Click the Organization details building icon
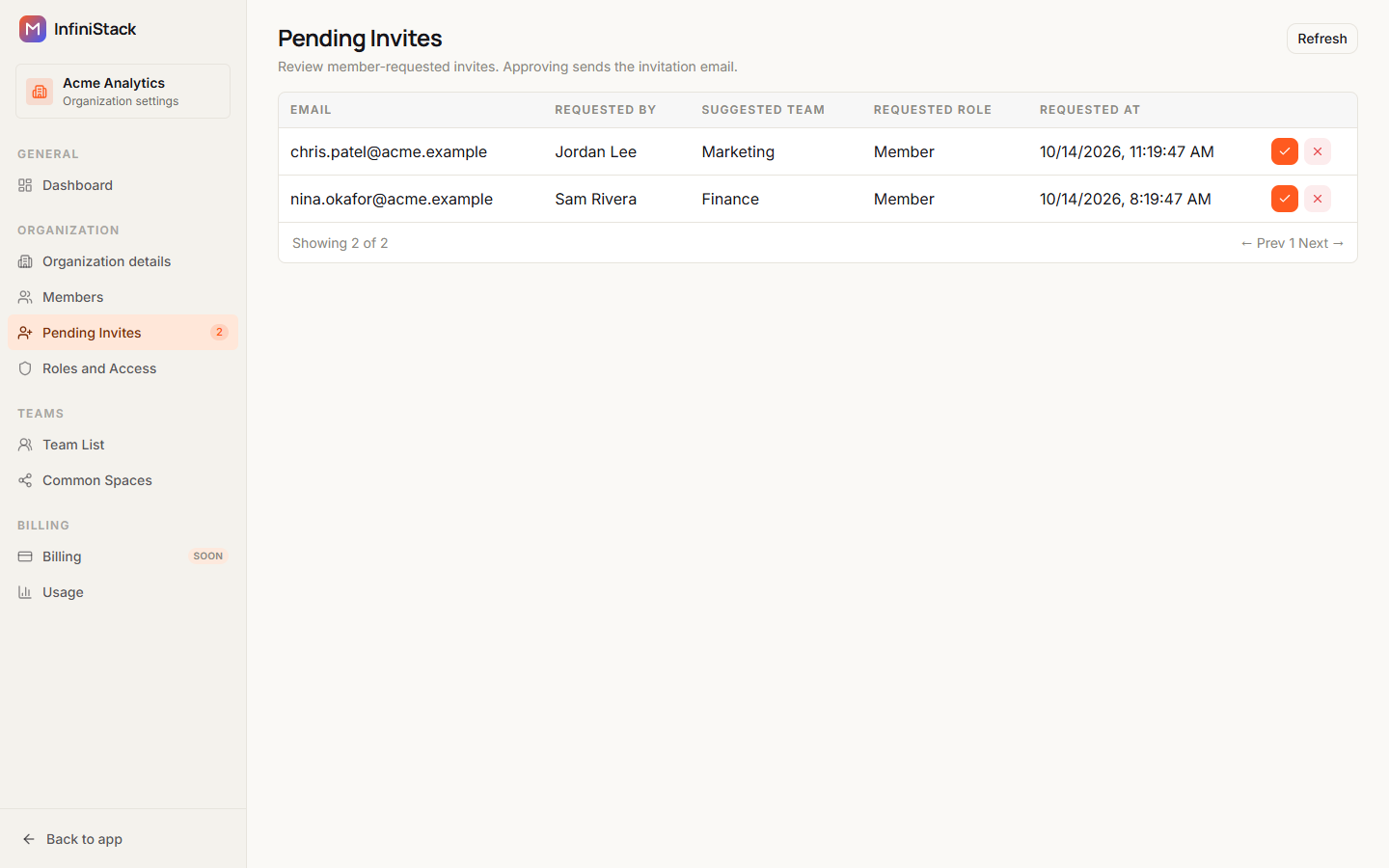The image size is (1389, 868). (25, 261)
